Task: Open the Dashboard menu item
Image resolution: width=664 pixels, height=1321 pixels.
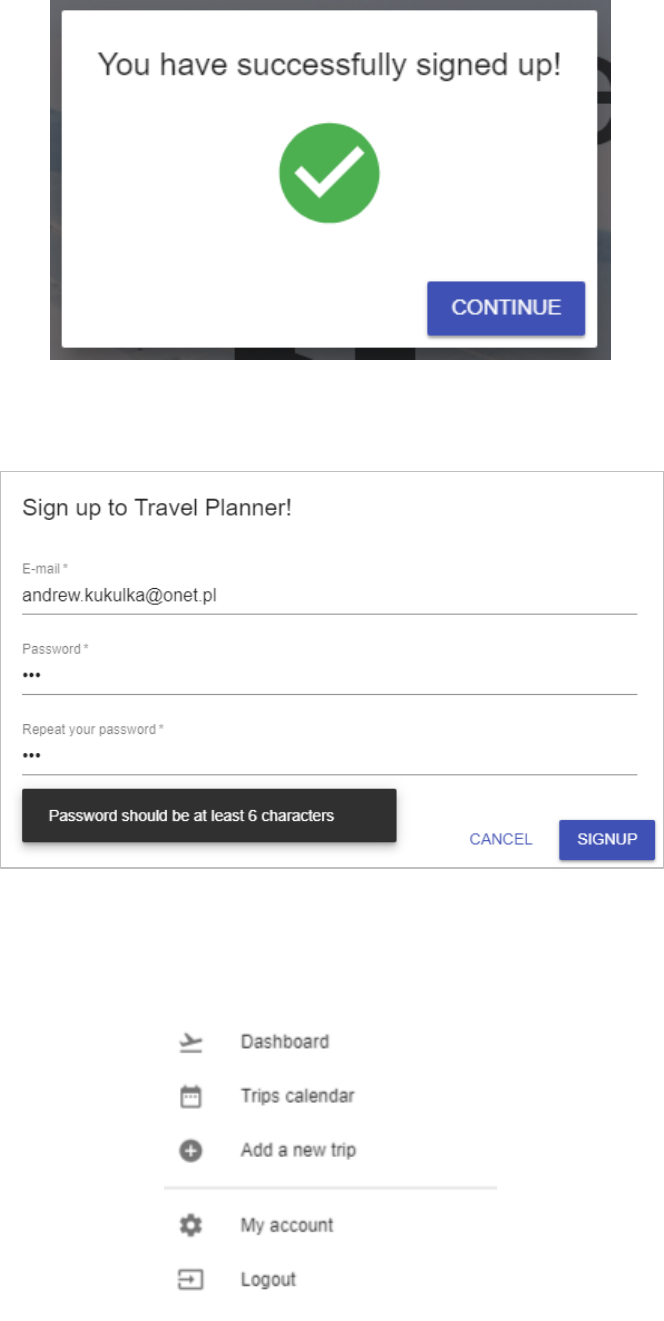Action: click(x=330, y=1042)
